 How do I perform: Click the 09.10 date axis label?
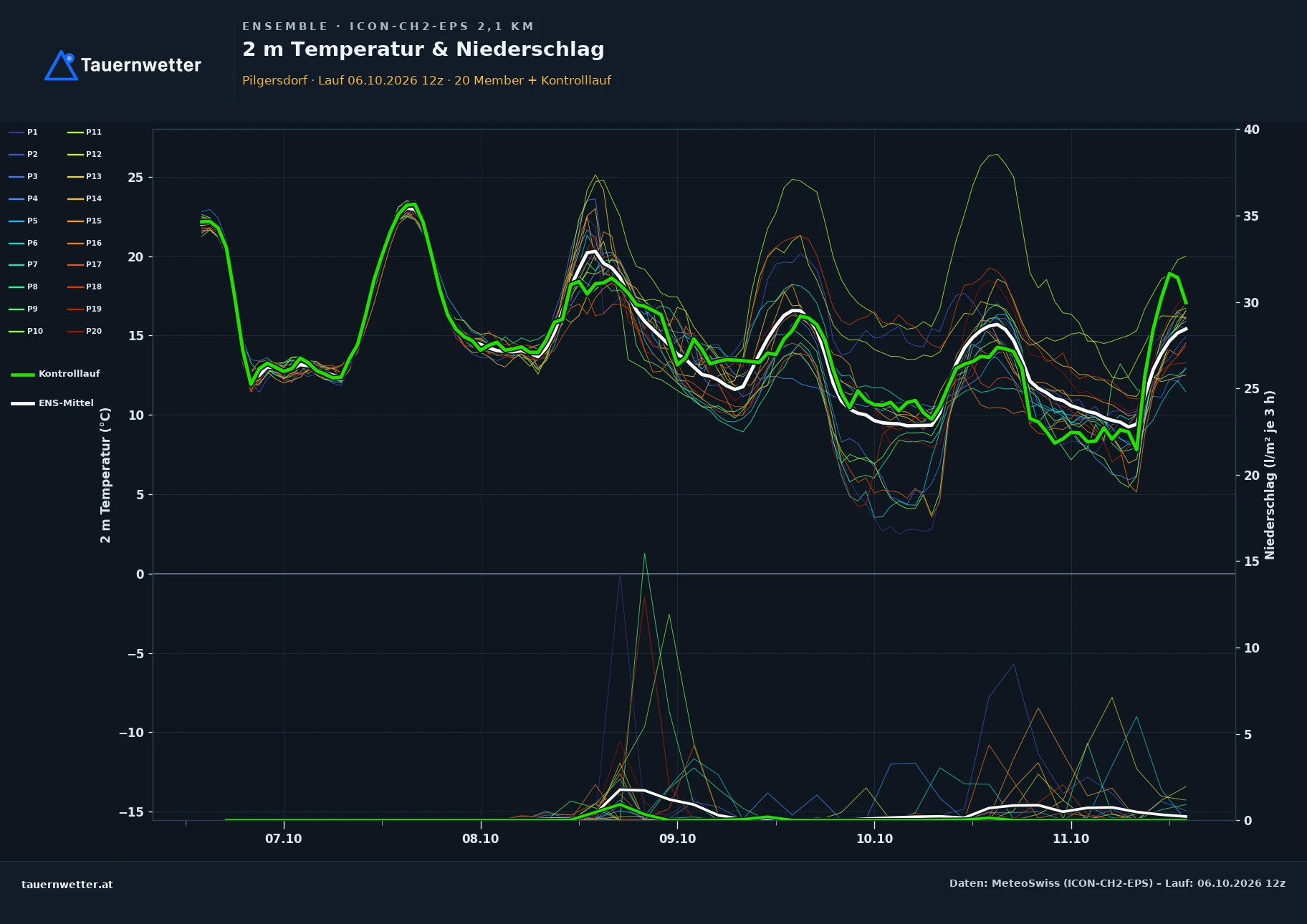(x=677, y=839)
